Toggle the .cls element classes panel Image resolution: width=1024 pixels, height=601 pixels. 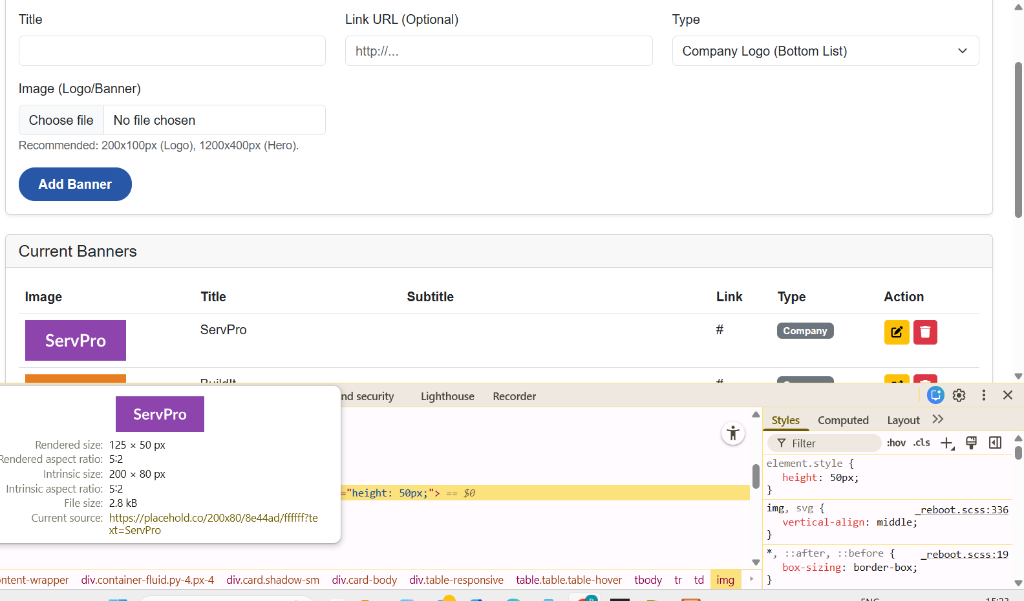tap(921, 443)
